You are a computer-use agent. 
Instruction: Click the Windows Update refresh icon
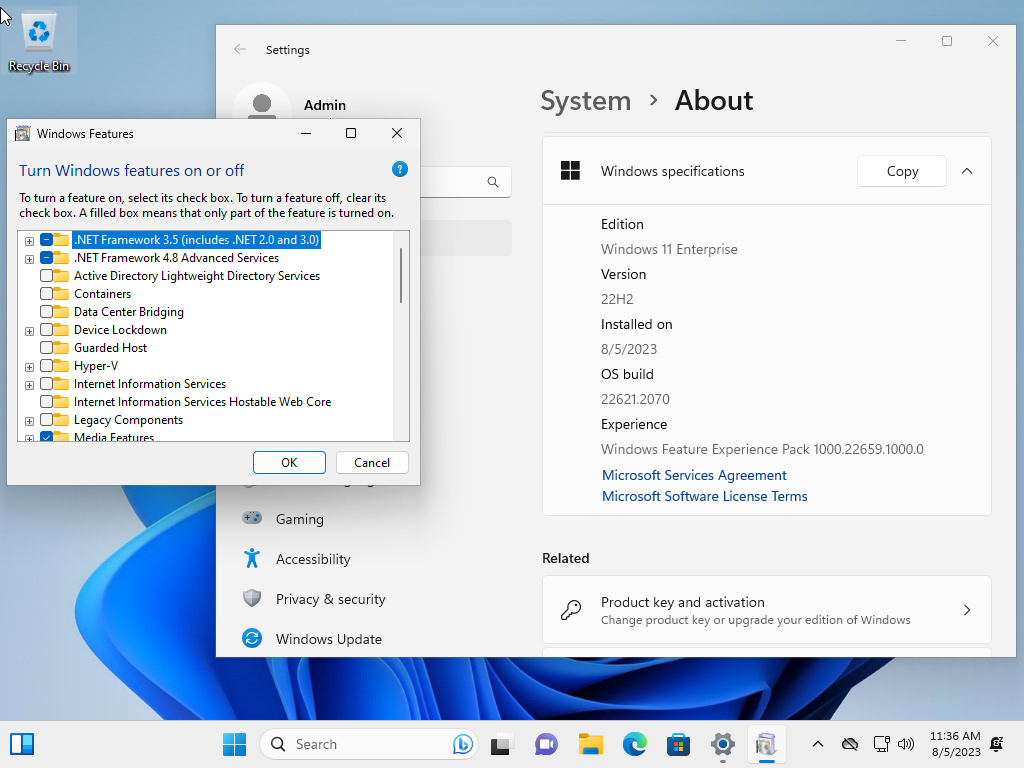point(252,638)
